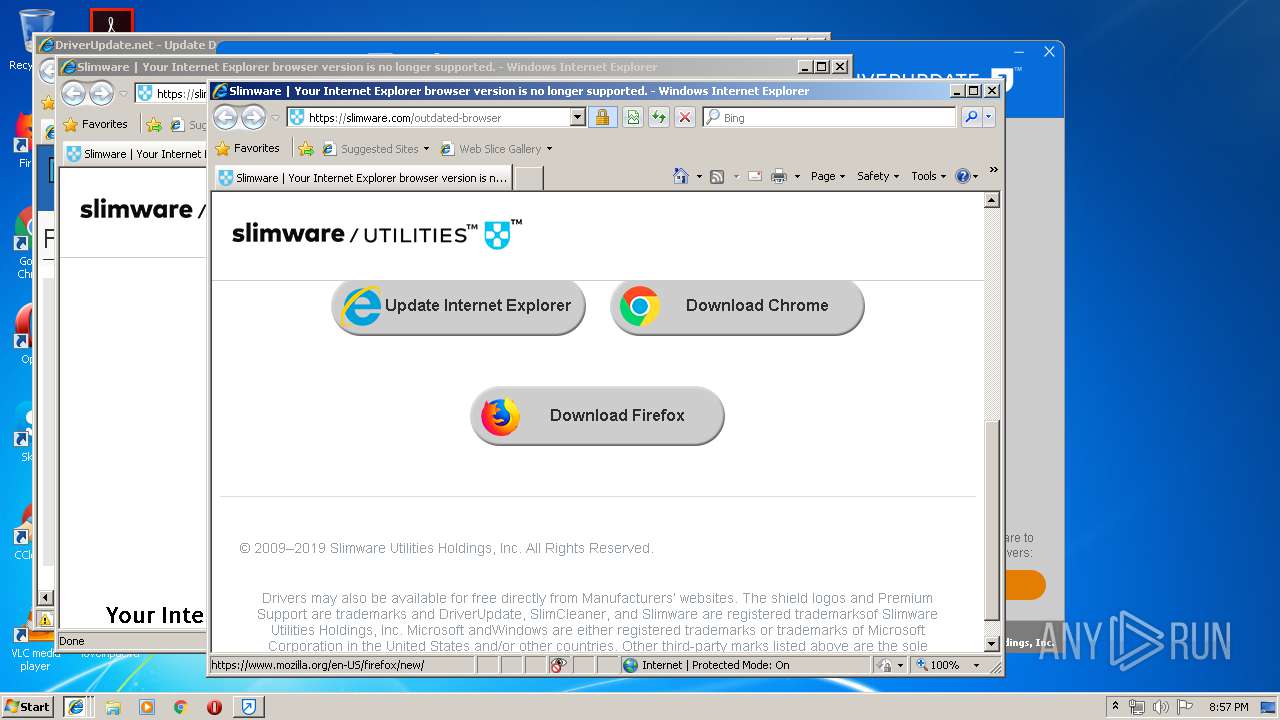Open Suggested Sites favorites link

(x=375, y=149)
